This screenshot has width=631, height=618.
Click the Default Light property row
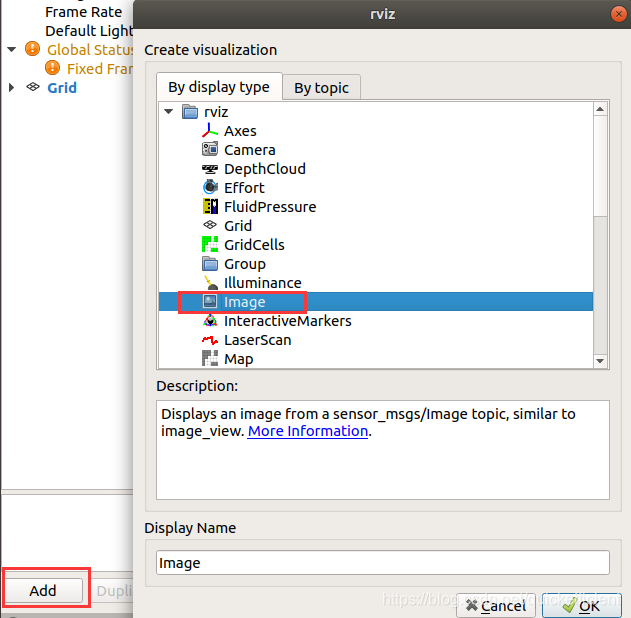(89, 31)
